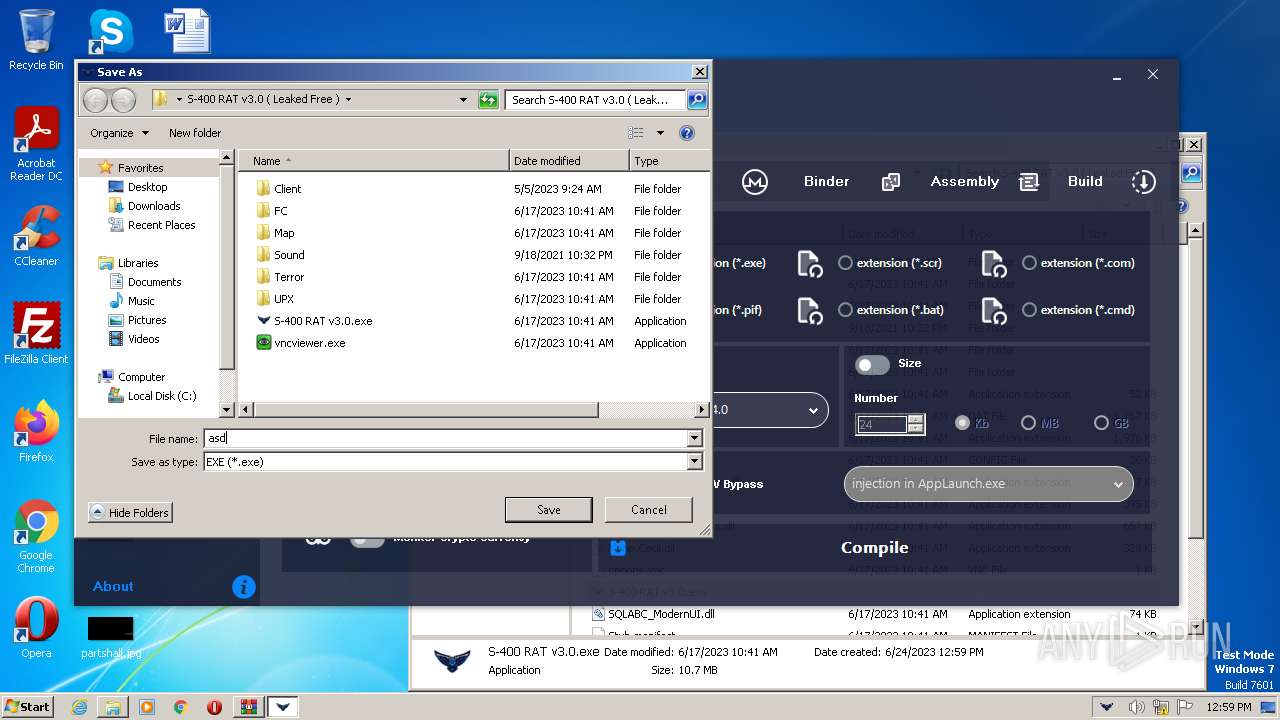Select the GB size unit radio
Viewport: 1280px width, 720px height.
point(1101,423)
